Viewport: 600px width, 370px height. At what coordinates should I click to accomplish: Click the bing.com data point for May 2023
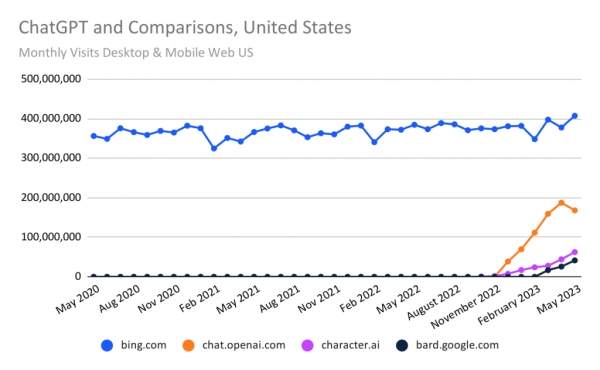[x=575, y=116]
